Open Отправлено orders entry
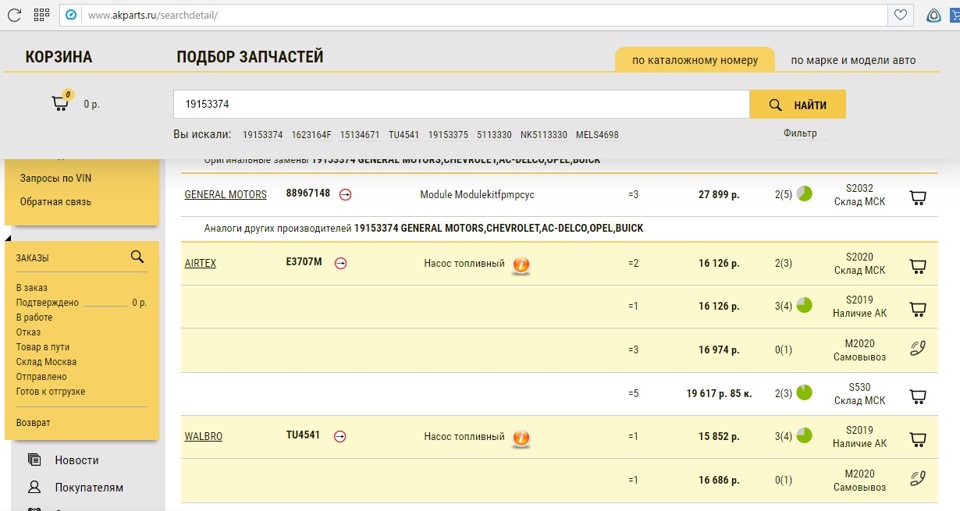960x511 pixels. tap(42, 376)
